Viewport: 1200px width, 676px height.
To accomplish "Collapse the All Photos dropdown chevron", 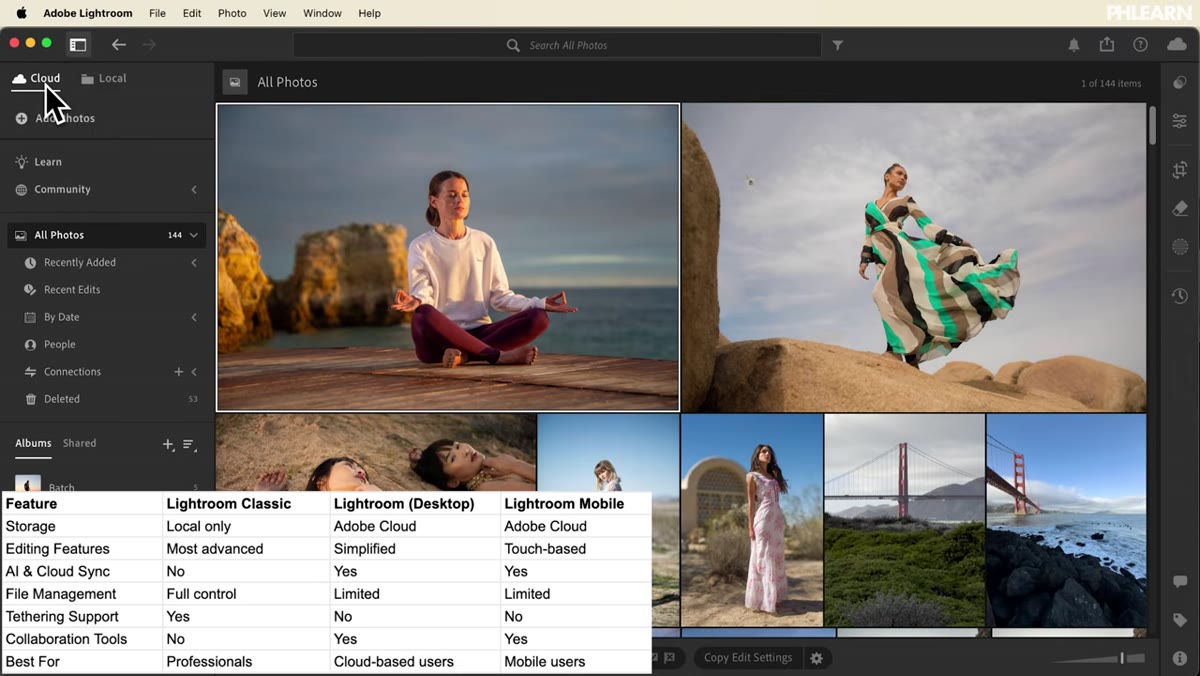I will [194, 235].
